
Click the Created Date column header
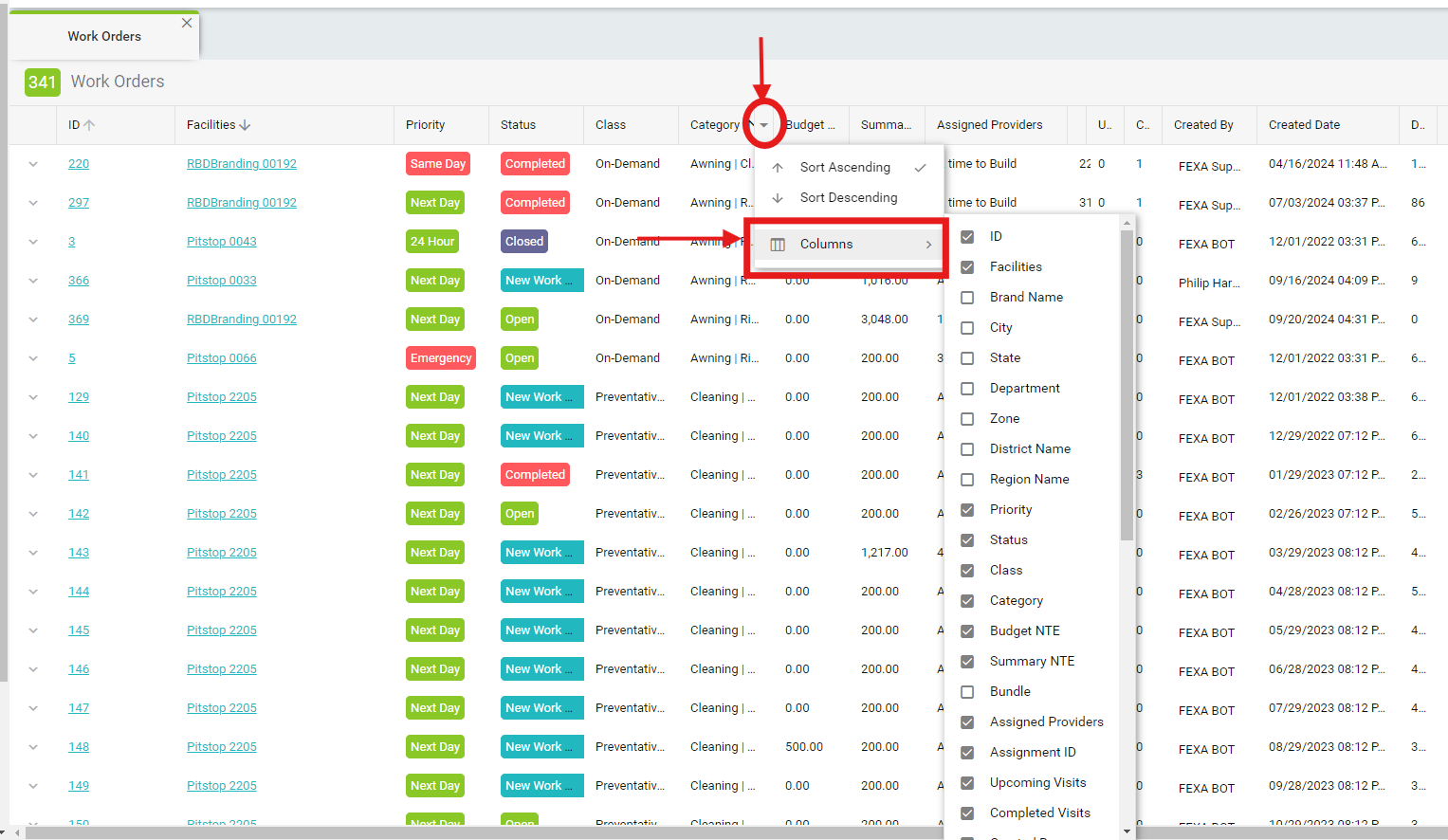point(1304,125)
